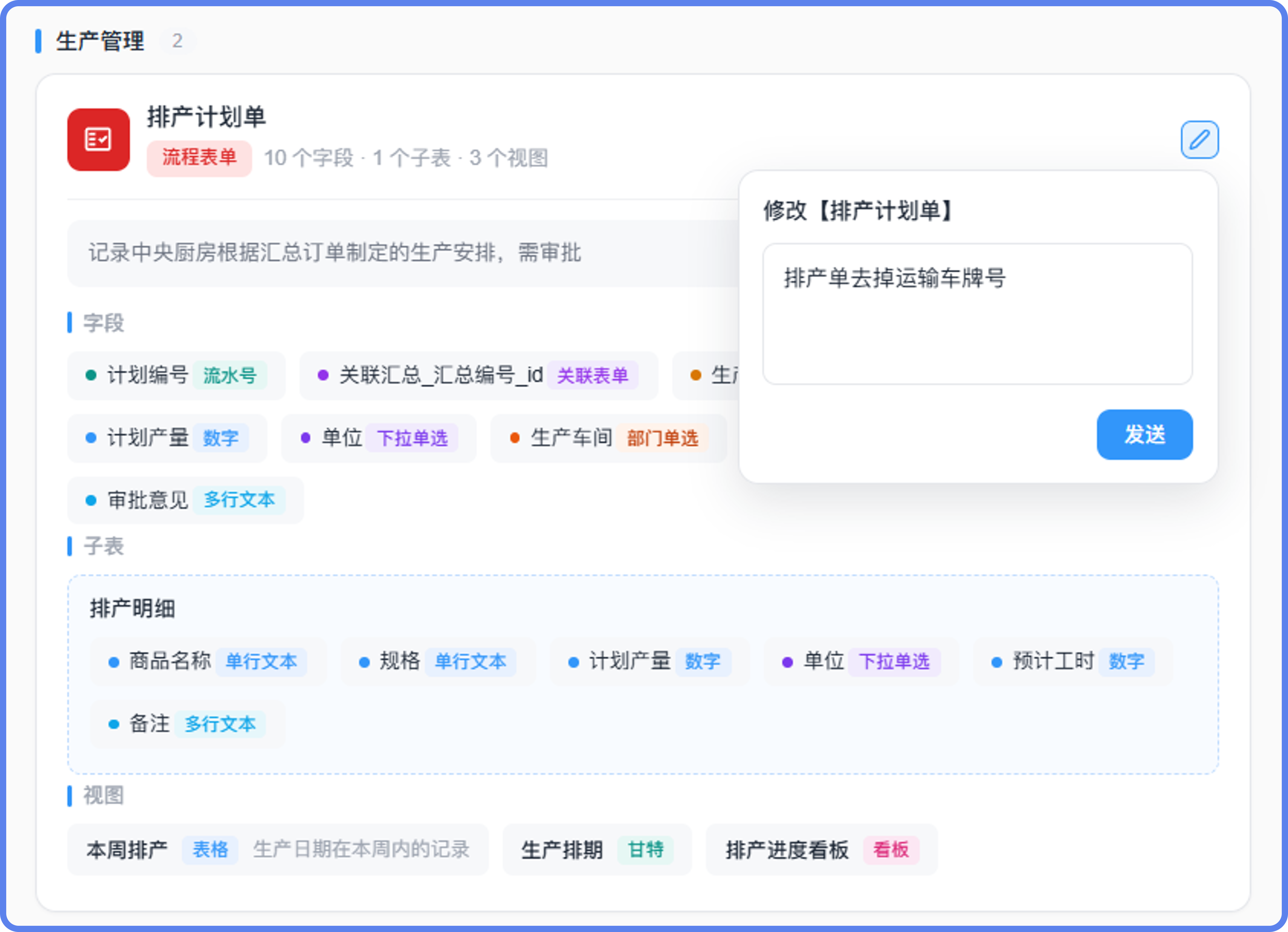Viewport: 1288px width, 932px height.
Task: Click 计划产量 field in 排产明细 subtable
Action: tap(649, 661)
